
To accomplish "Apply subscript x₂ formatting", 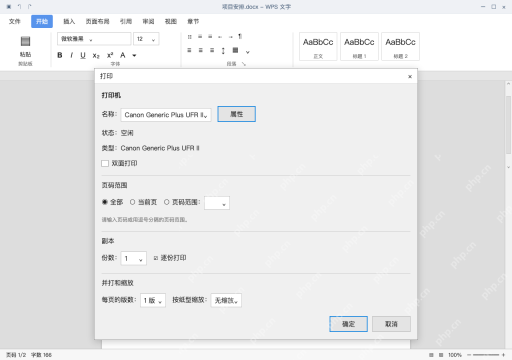I will [96, 56].
